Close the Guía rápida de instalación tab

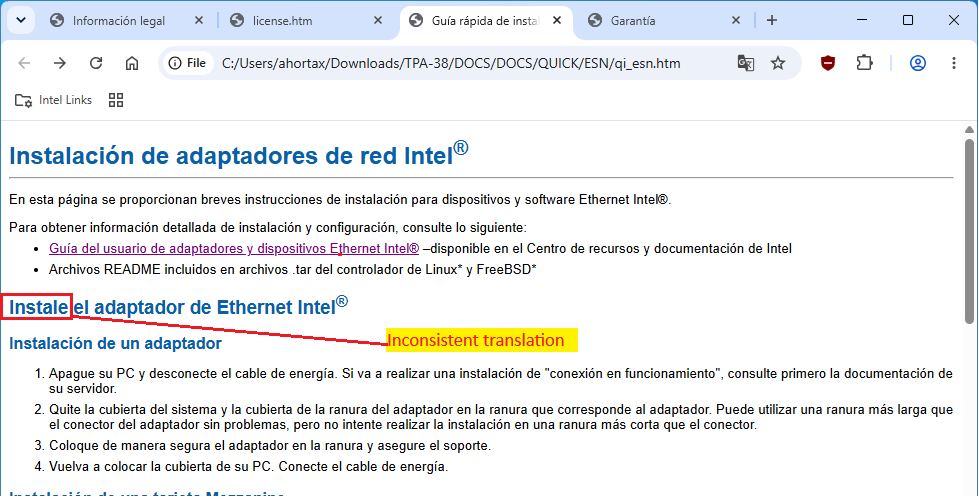coord(557,21)
